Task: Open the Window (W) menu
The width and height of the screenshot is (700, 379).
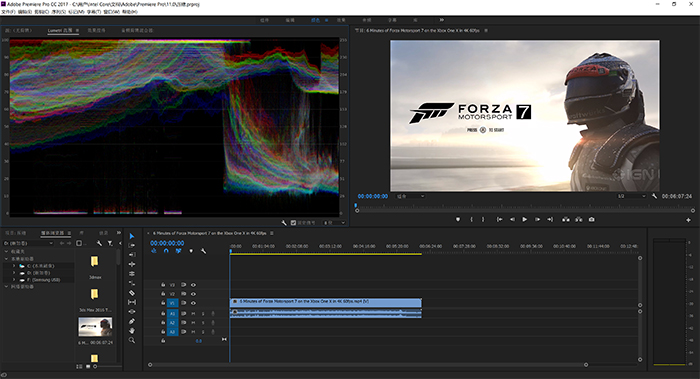Action: coord(112,12)
